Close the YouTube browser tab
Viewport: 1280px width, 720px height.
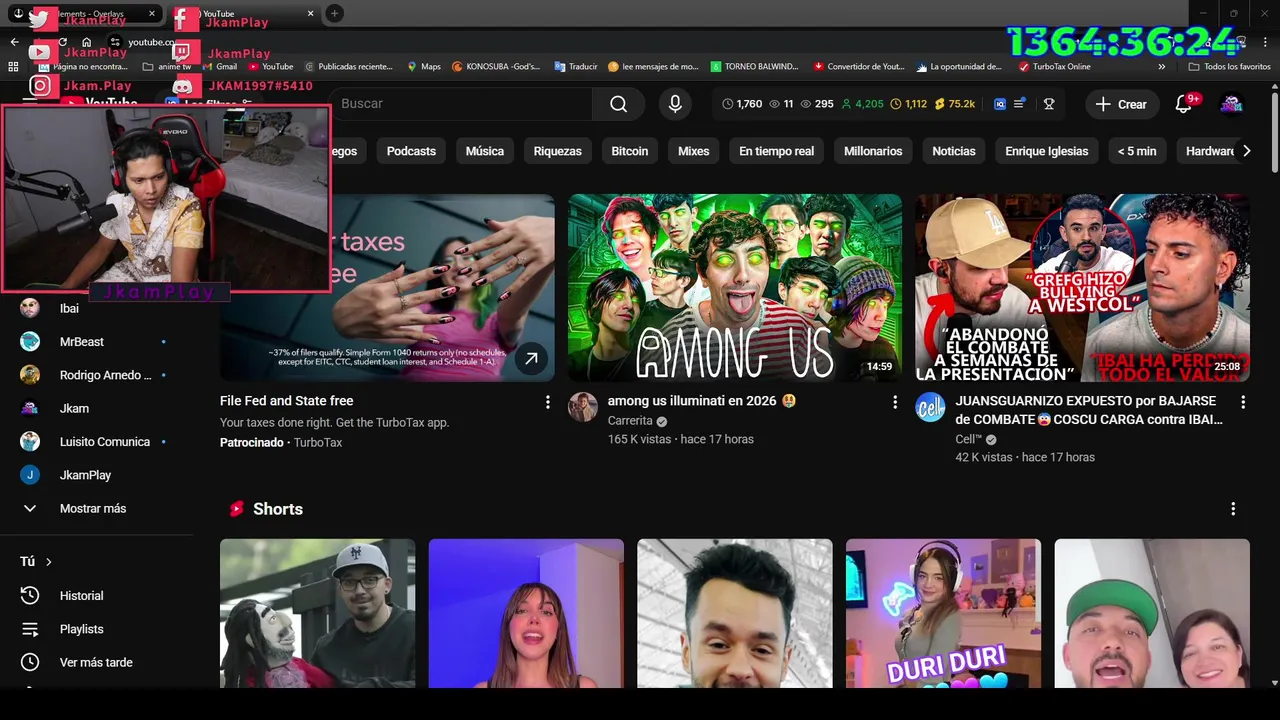310,13
